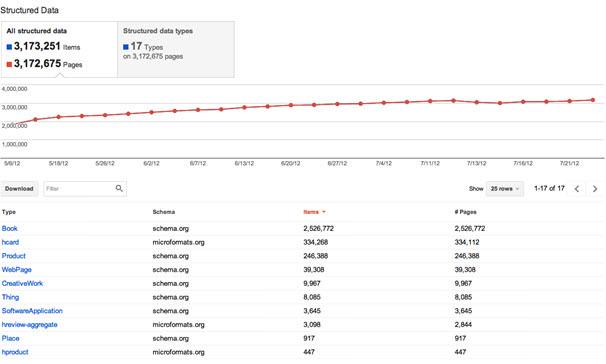
Task: Open the hreview-aggregate type link
Action: click(29, 325)
